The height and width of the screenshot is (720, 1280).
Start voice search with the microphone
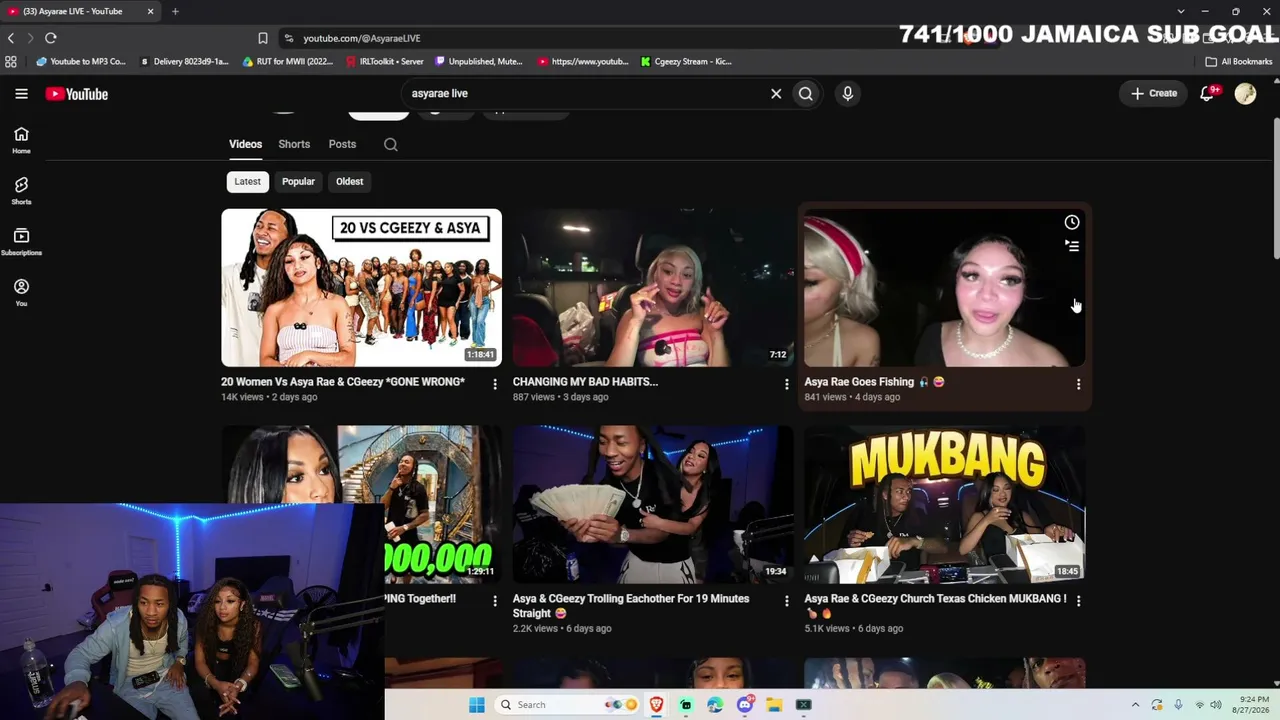point(847,94)
